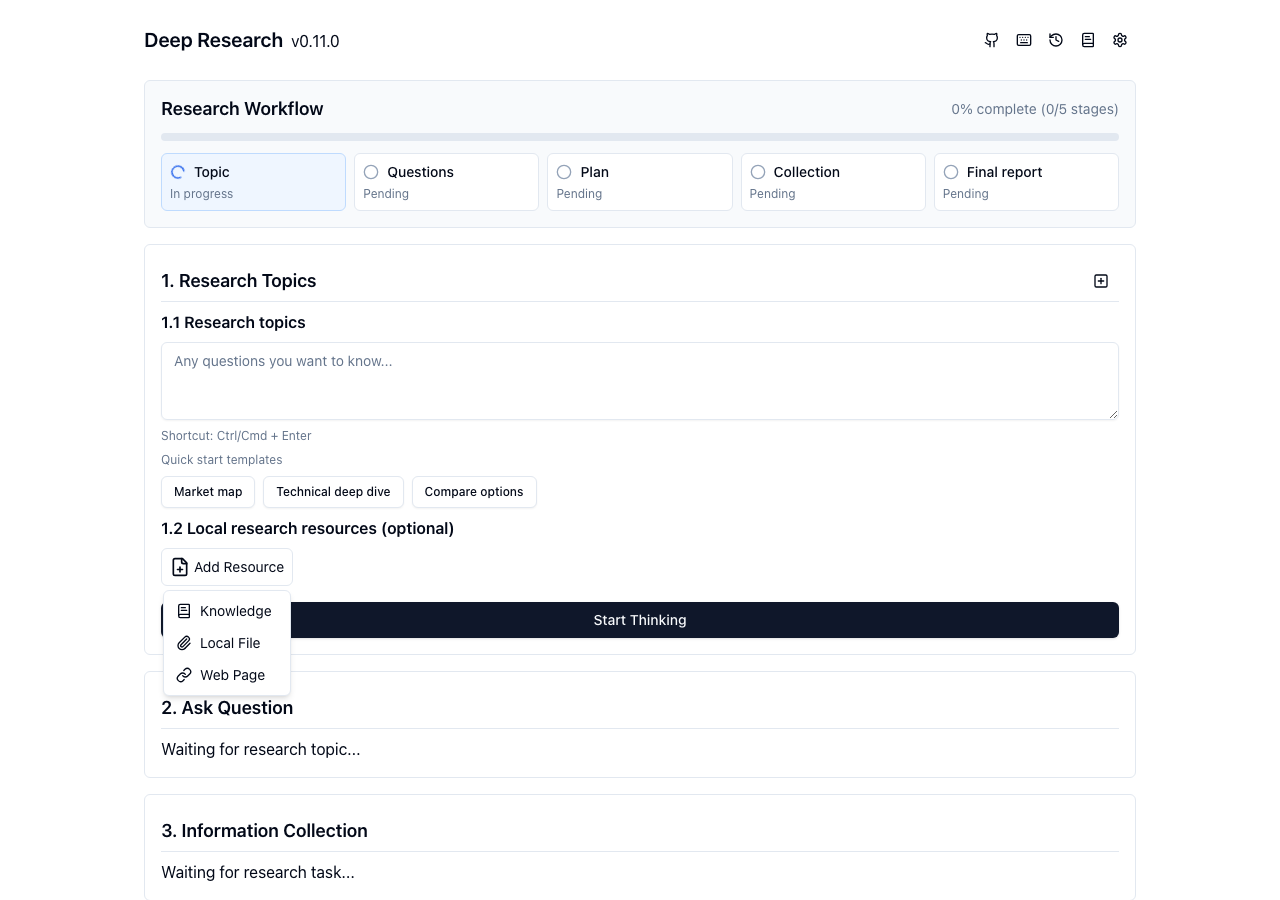The height and width of the screenshot is (900, 1280).
Task: Choose Web Page from the resource menu
Action: click(x=227, y=675)
